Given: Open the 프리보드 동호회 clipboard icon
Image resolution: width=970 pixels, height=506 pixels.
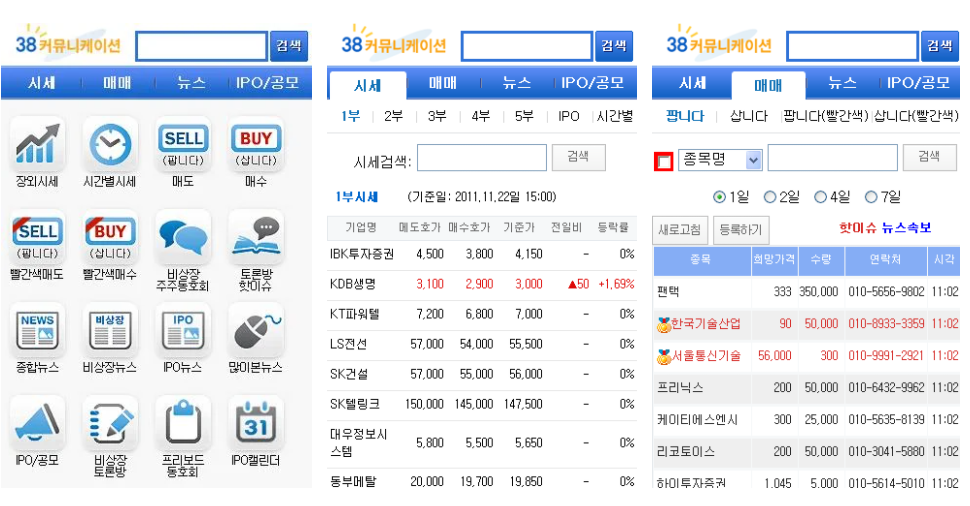Looking at the screenshot, I should click(183, 423).
